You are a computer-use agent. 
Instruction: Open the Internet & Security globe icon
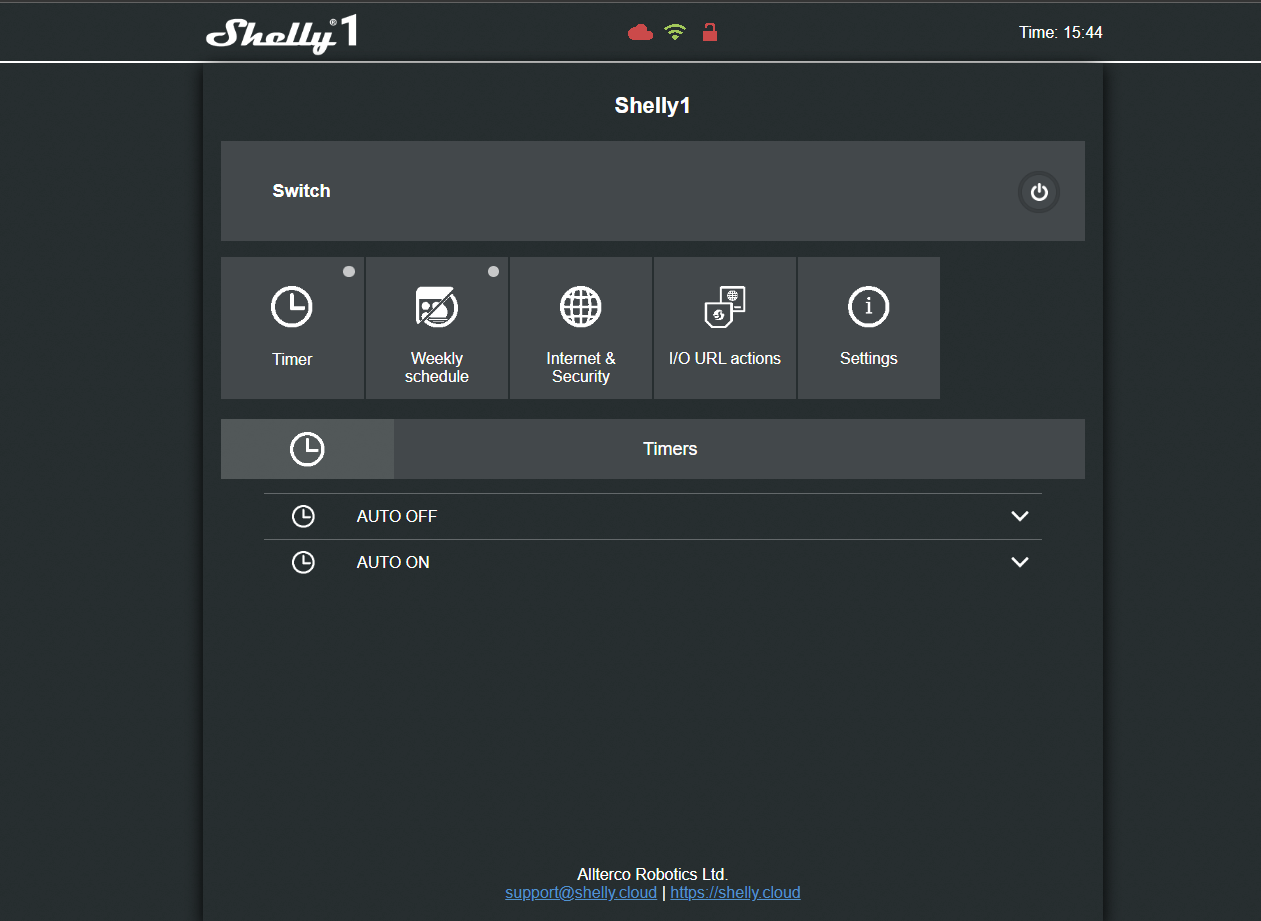point(581,306)
